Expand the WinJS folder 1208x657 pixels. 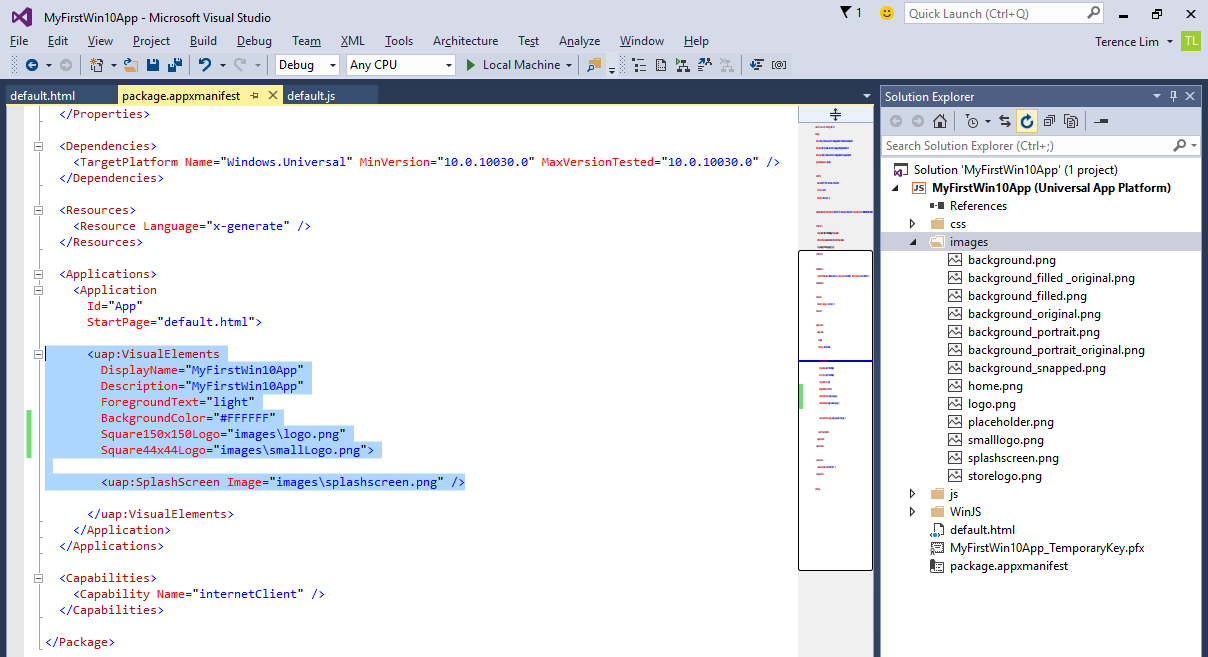coord(912,512)
